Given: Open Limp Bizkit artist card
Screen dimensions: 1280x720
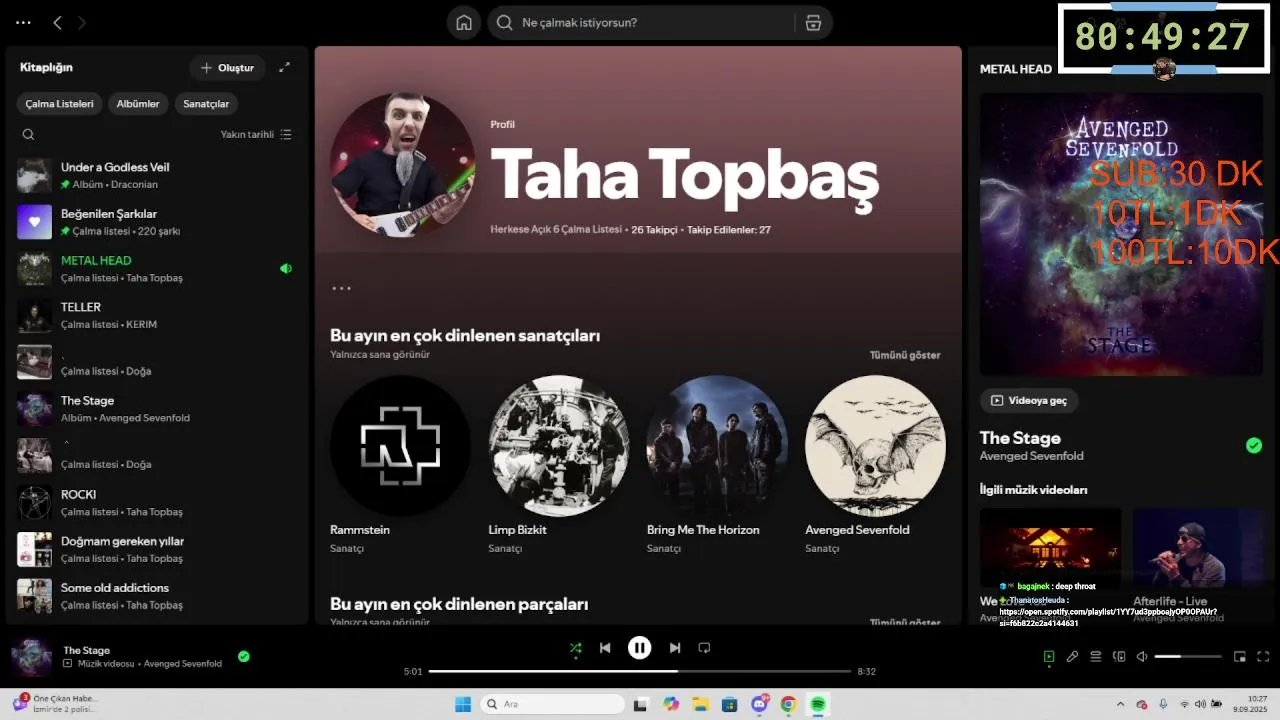Looking at the screenshot, I should pyautogui.click(x=559, y=466).
